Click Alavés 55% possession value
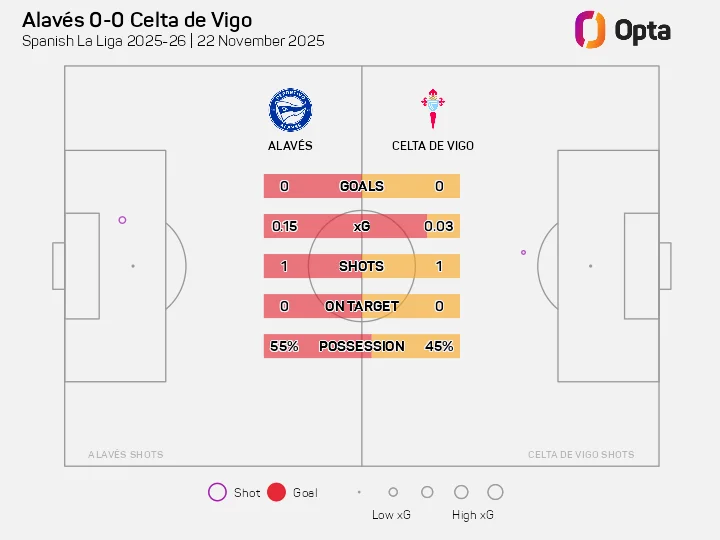Image resolution: width=720 pixels, height=540 pixels. (x=284, y=346)
